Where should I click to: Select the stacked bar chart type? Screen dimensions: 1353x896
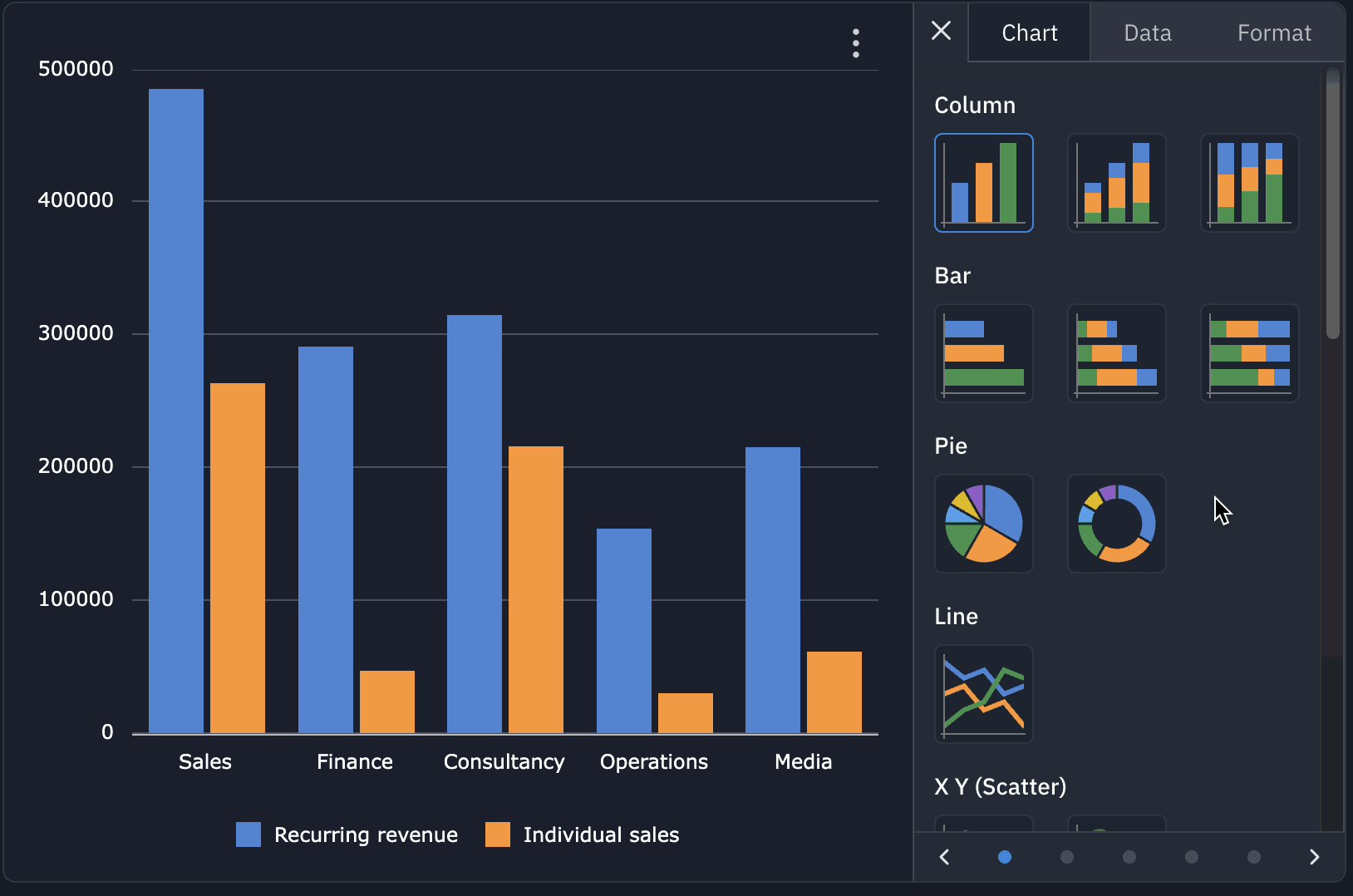[1116, 353]
